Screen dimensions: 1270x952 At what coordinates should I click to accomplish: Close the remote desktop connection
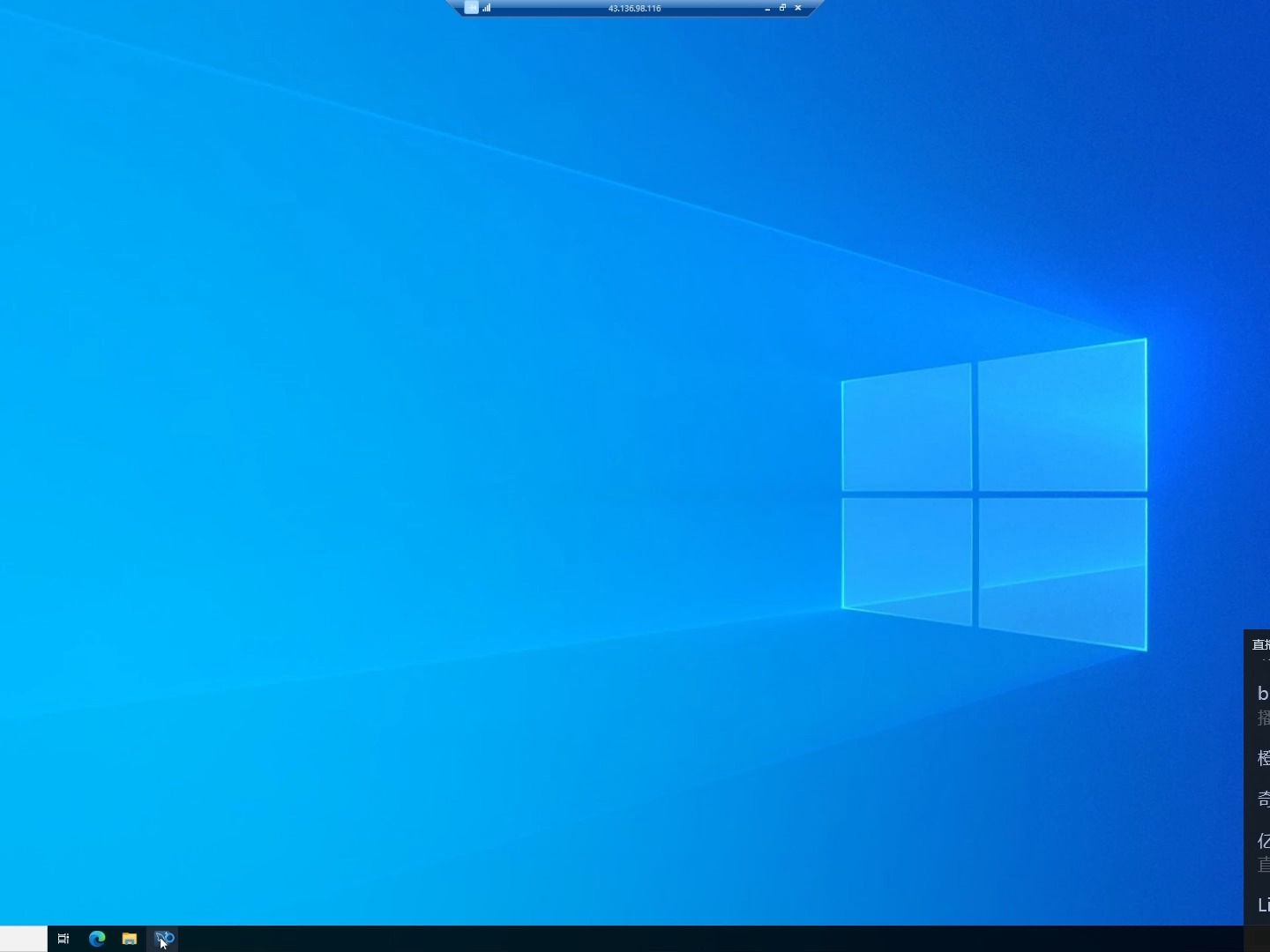click(x=798, y=8)
